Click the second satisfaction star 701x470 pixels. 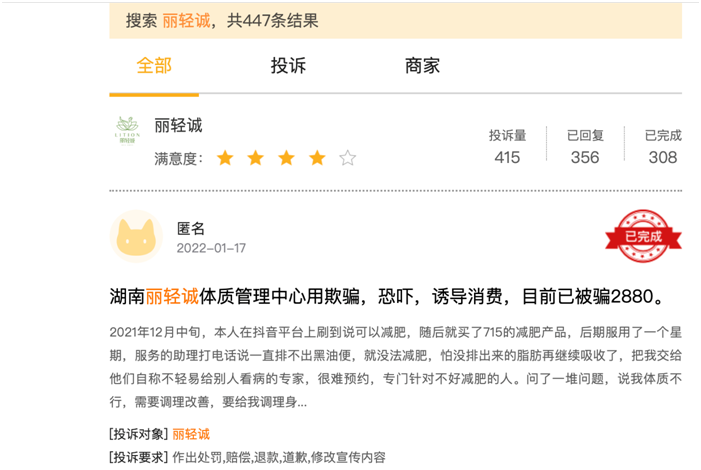click(x=256, y=158)
